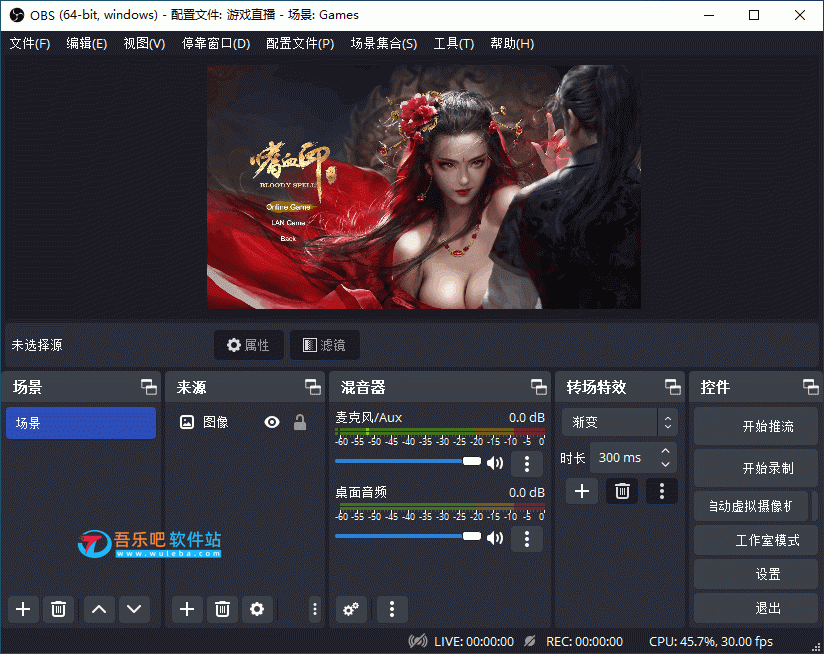Screen dimensions: 824x654
Task: Pop out the 来源 dock panel
Action: tap(313, 388)
